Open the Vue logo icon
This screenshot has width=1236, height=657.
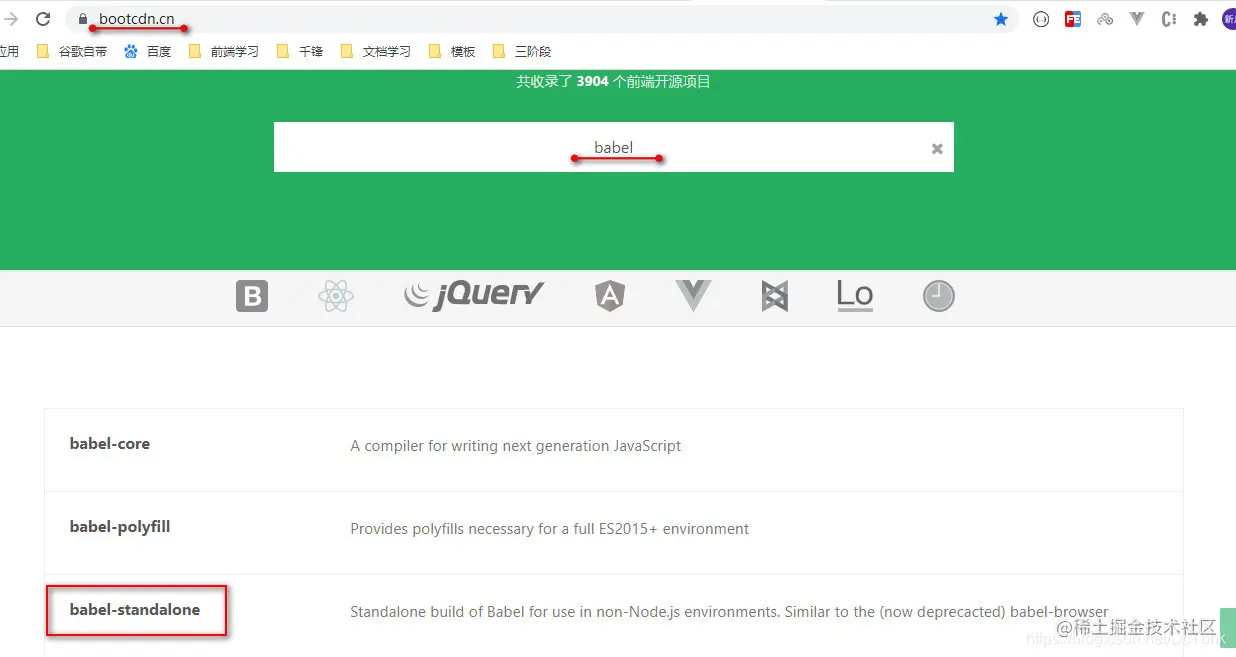pyautogui.click(x=693, y=295)
